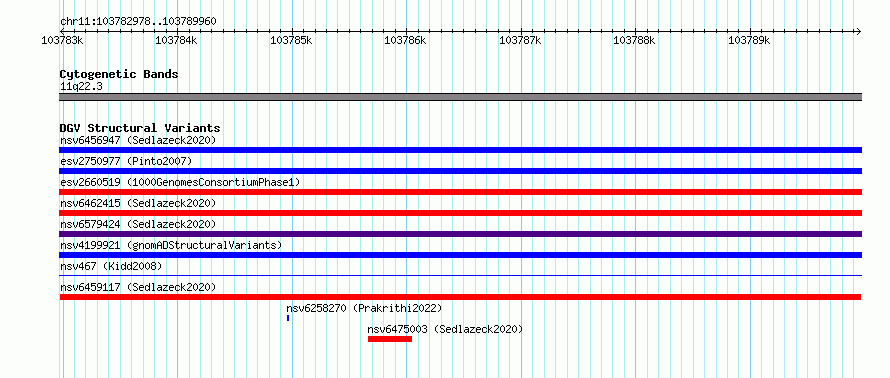Click esv2660519 (1000GenomesConsortiumPhase1) label
This screenshot has width=890, height=378.
click(180, 182)
